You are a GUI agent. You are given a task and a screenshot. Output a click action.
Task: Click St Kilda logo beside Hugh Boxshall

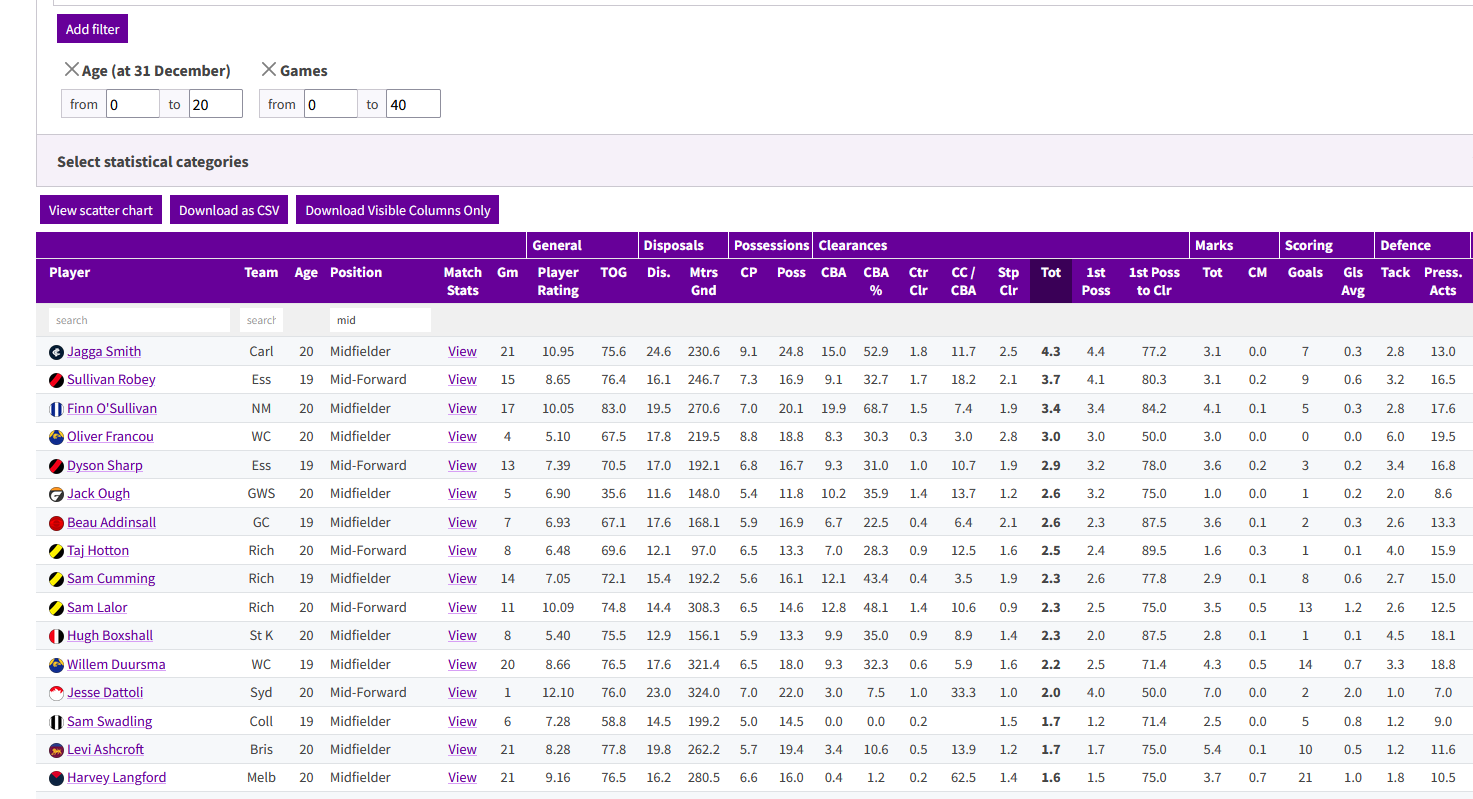pos(56,636)
